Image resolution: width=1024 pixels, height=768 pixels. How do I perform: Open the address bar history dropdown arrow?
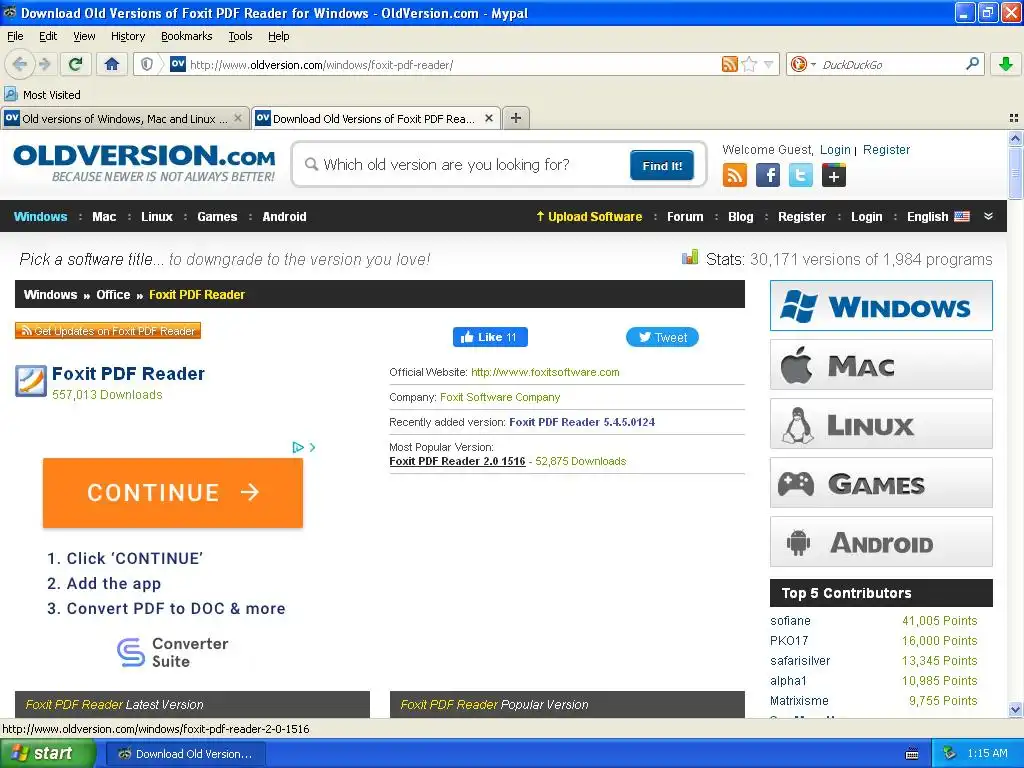point(769,64)
